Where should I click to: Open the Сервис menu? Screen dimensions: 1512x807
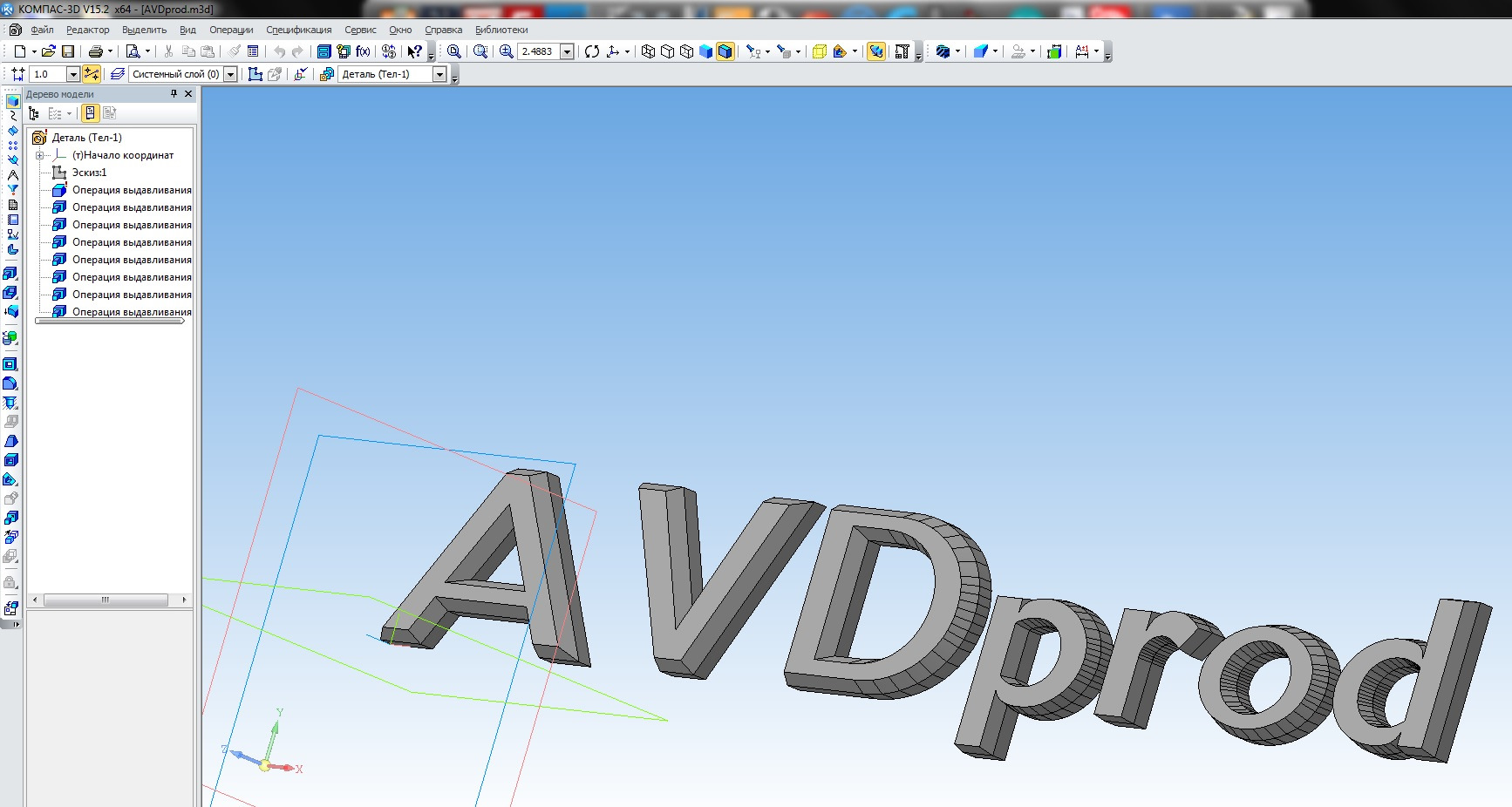click(x=360, y=30)
